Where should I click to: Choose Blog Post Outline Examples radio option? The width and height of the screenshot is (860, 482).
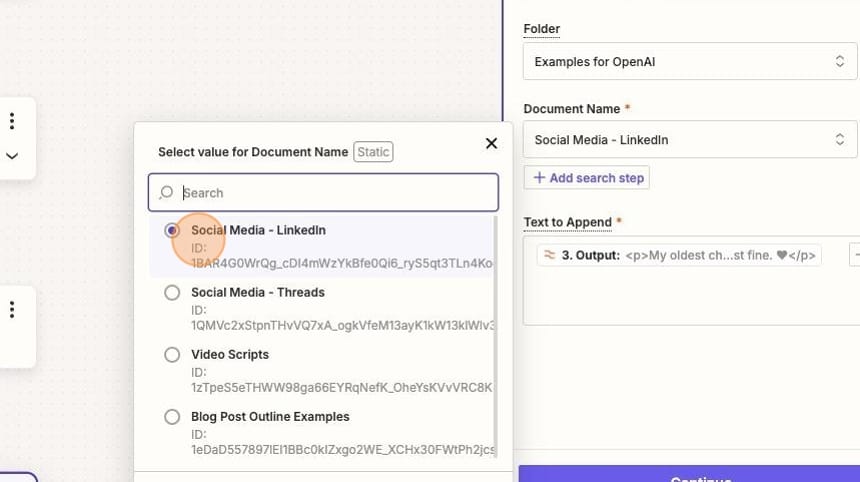tap(172, 417)
